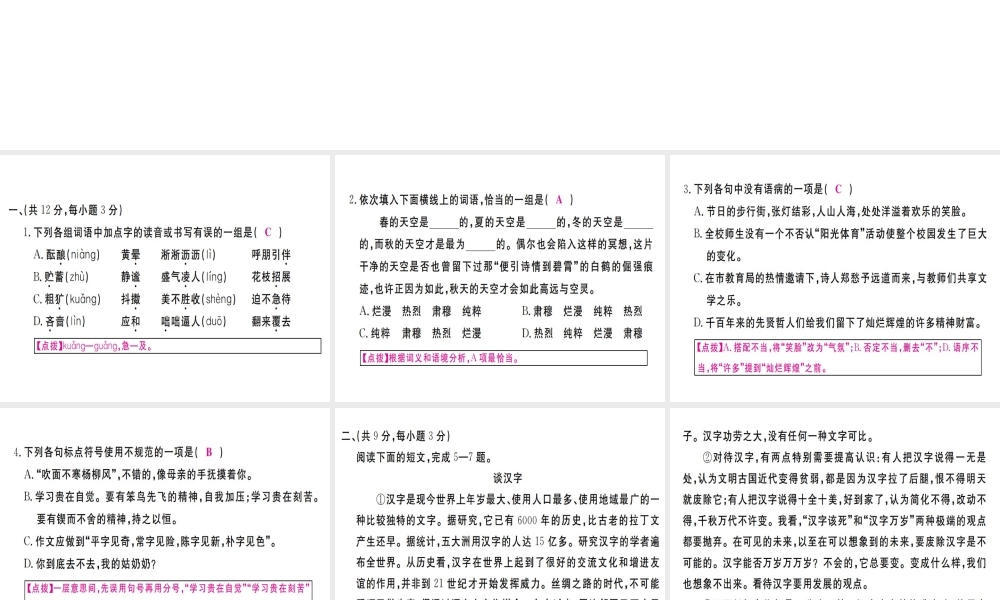Select question 3 option A 节日的步行街
Image resolution: width=1000 pixels, height=600 pixels.
832,212
